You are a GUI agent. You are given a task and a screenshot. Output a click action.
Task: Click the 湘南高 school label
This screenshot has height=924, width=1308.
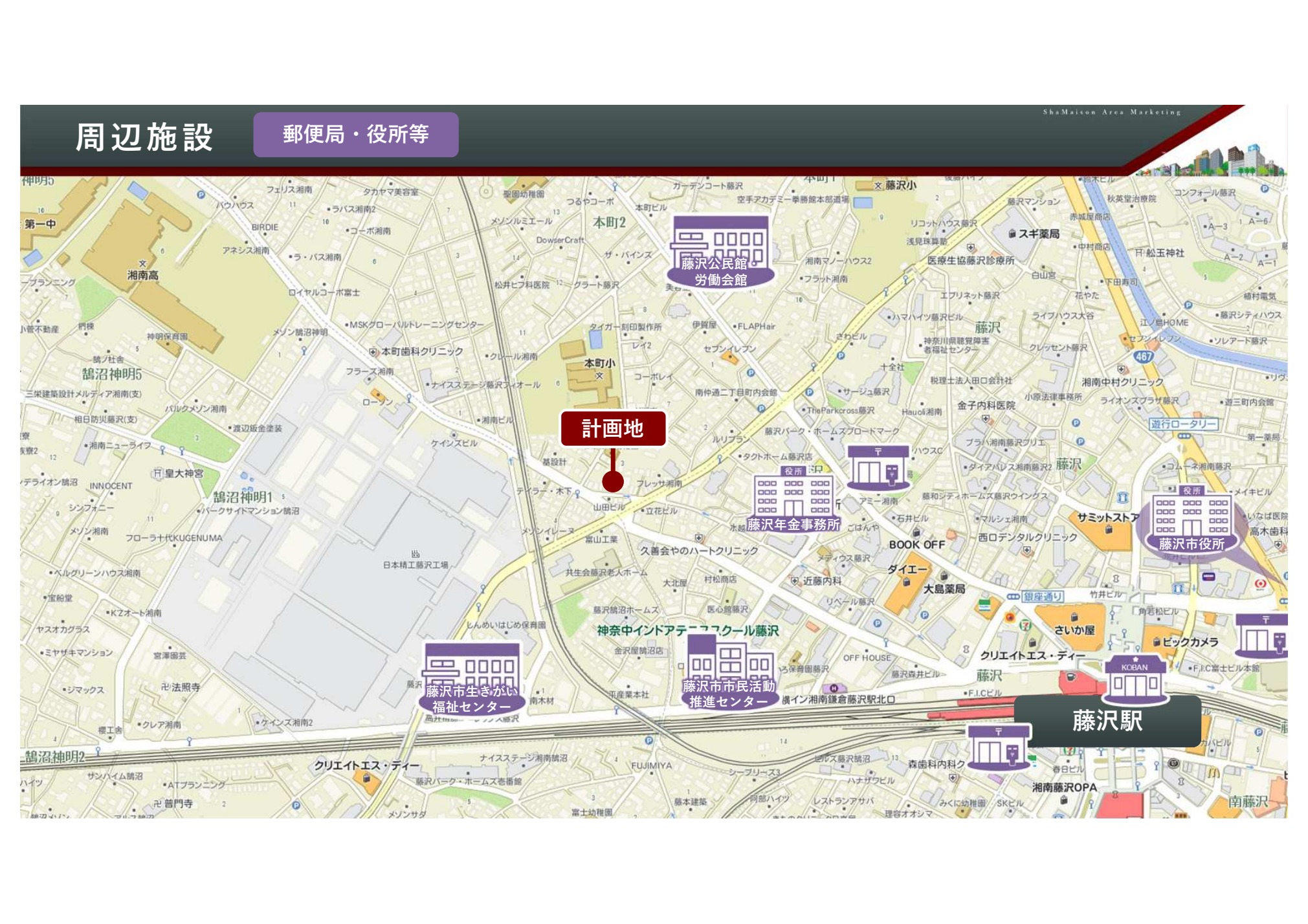(x=143, y=275)
